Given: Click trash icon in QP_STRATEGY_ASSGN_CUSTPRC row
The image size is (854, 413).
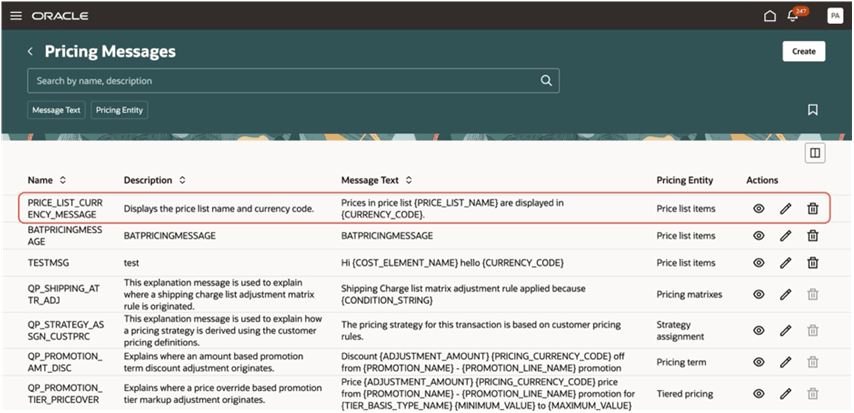Looking at the screenshot, I should [813, 330].
